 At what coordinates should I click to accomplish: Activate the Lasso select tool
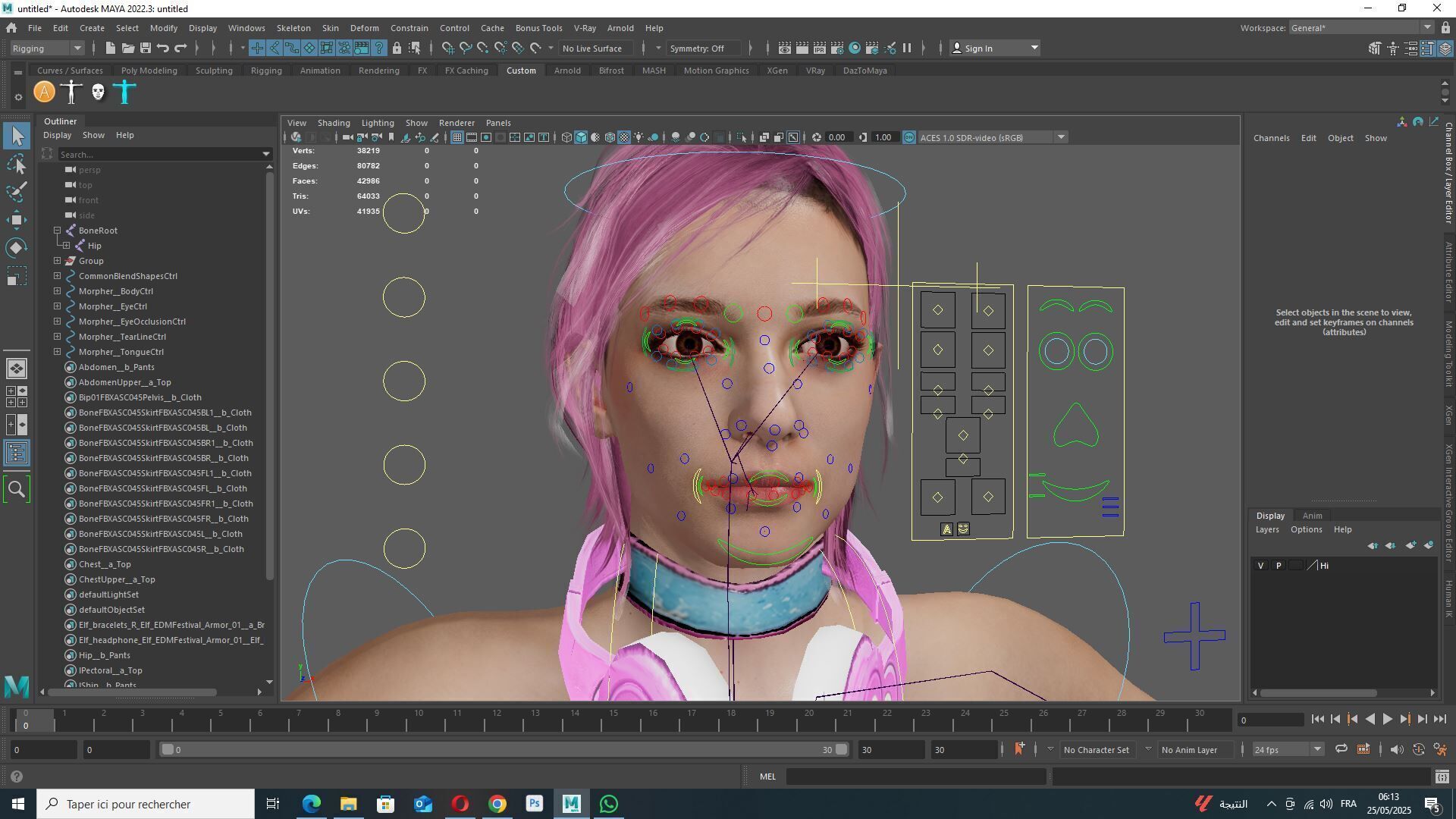(x=17, y=164)
